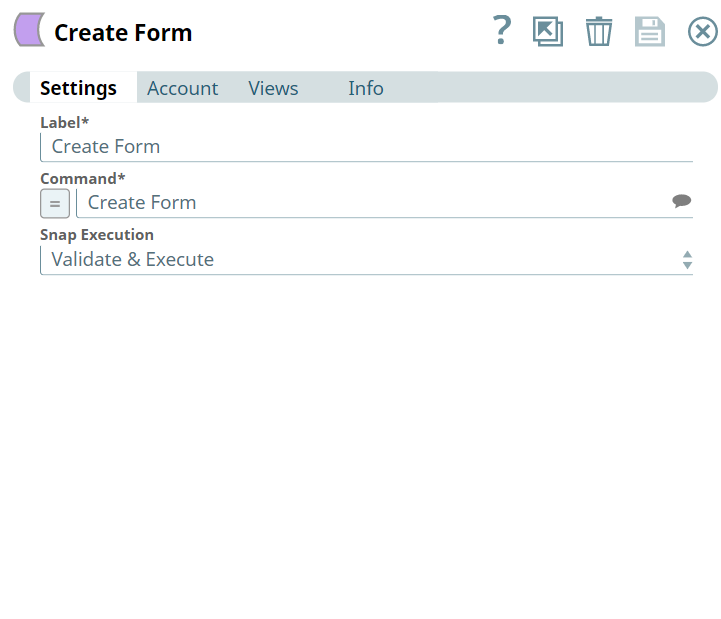
Task: Open the Info tab
Action: (x=366, y=88)
